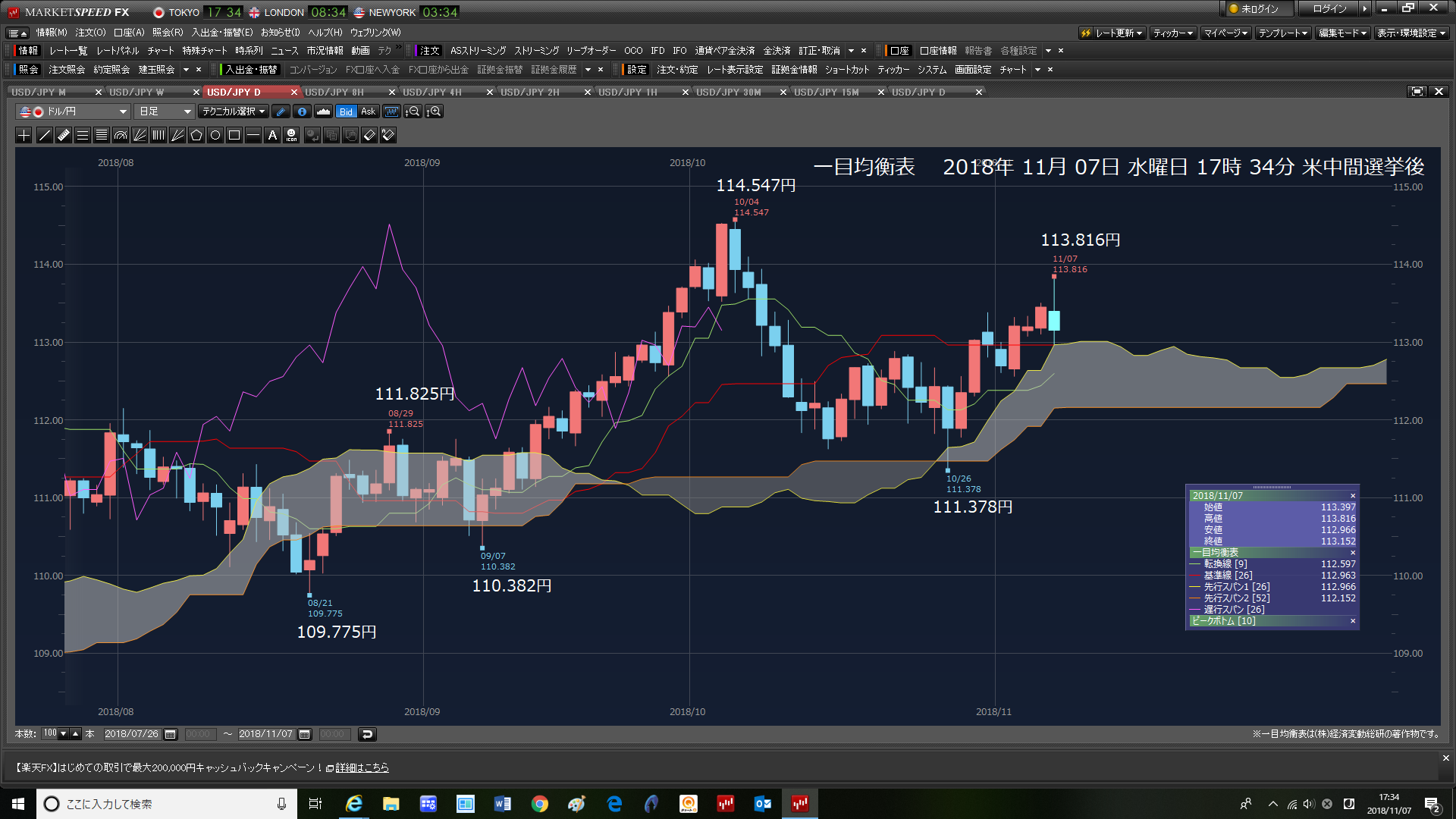
Task: Click the ログイン button
Action: 1329,9
